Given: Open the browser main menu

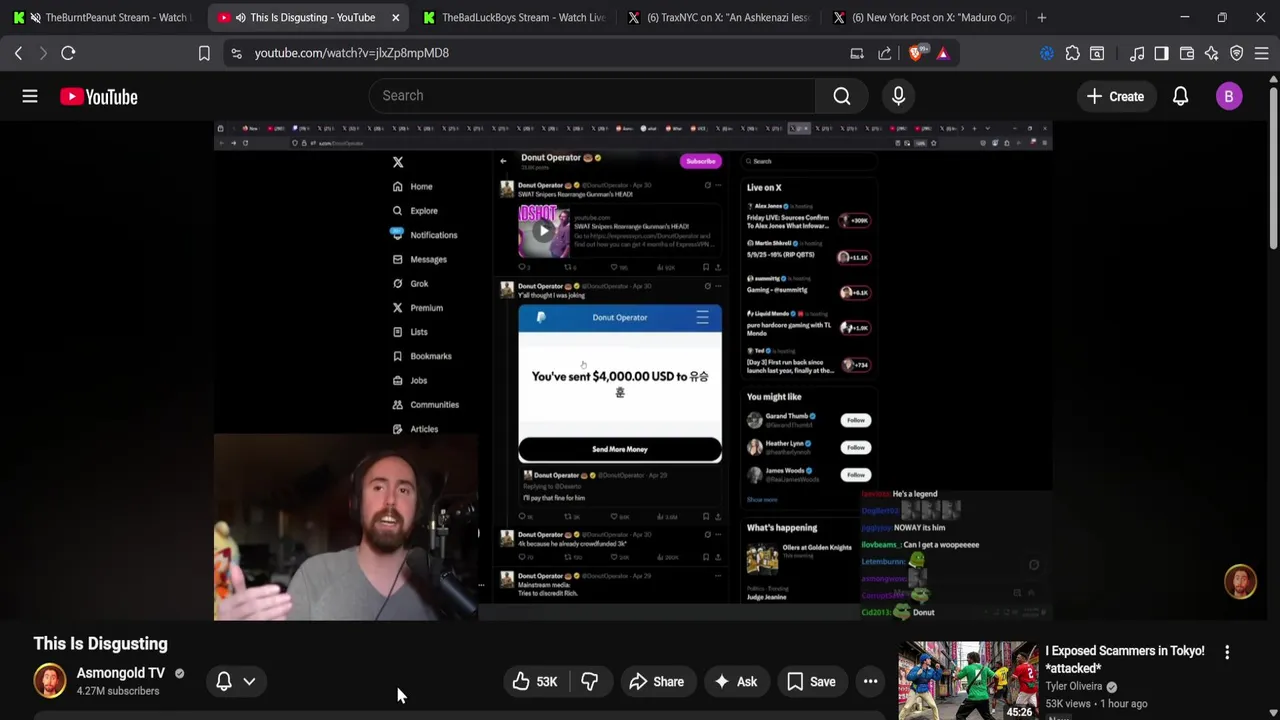Looking at the screenshot, I should click(x=1262, y=53).
